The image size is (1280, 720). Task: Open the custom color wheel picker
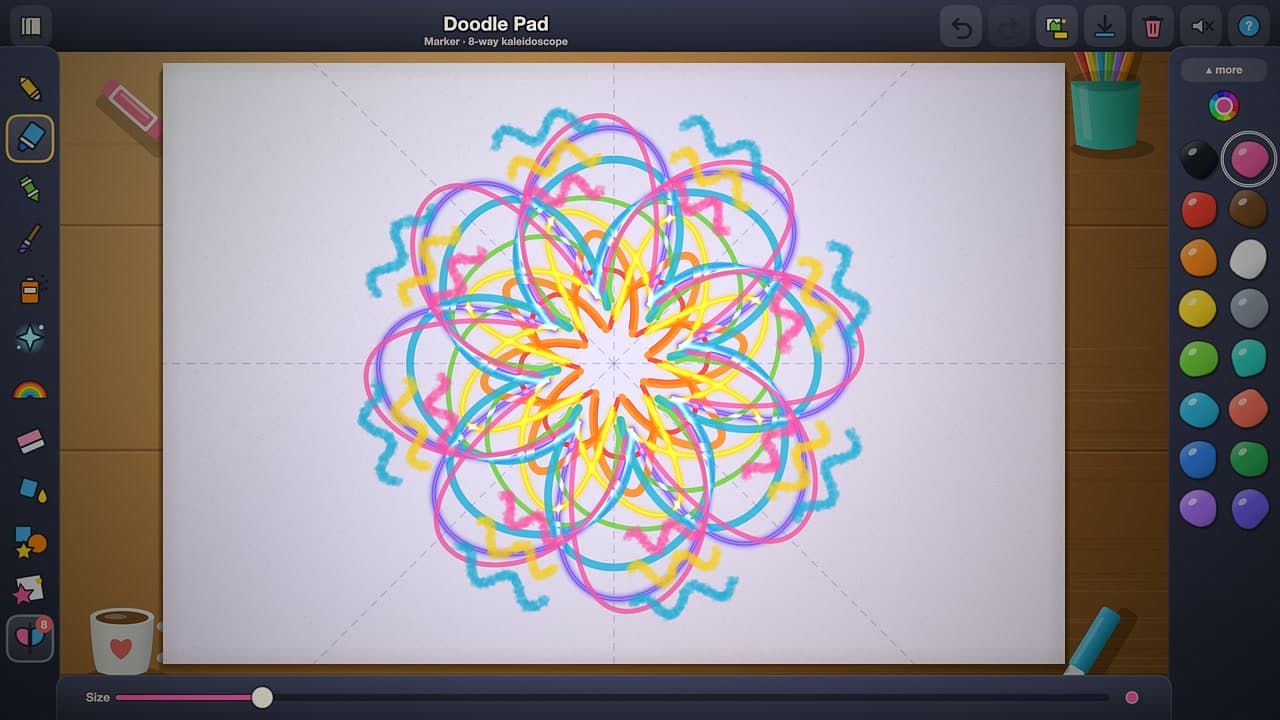[1224, 106]
